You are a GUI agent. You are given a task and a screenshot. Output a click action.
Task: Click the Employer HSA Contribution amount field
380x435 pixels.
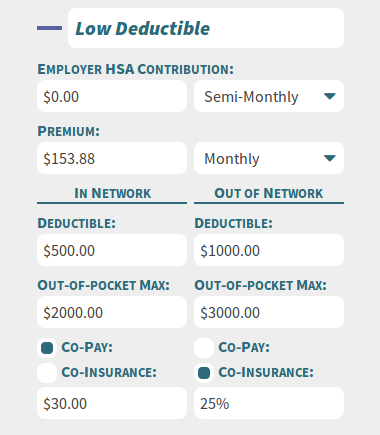(x=112, y=96)
